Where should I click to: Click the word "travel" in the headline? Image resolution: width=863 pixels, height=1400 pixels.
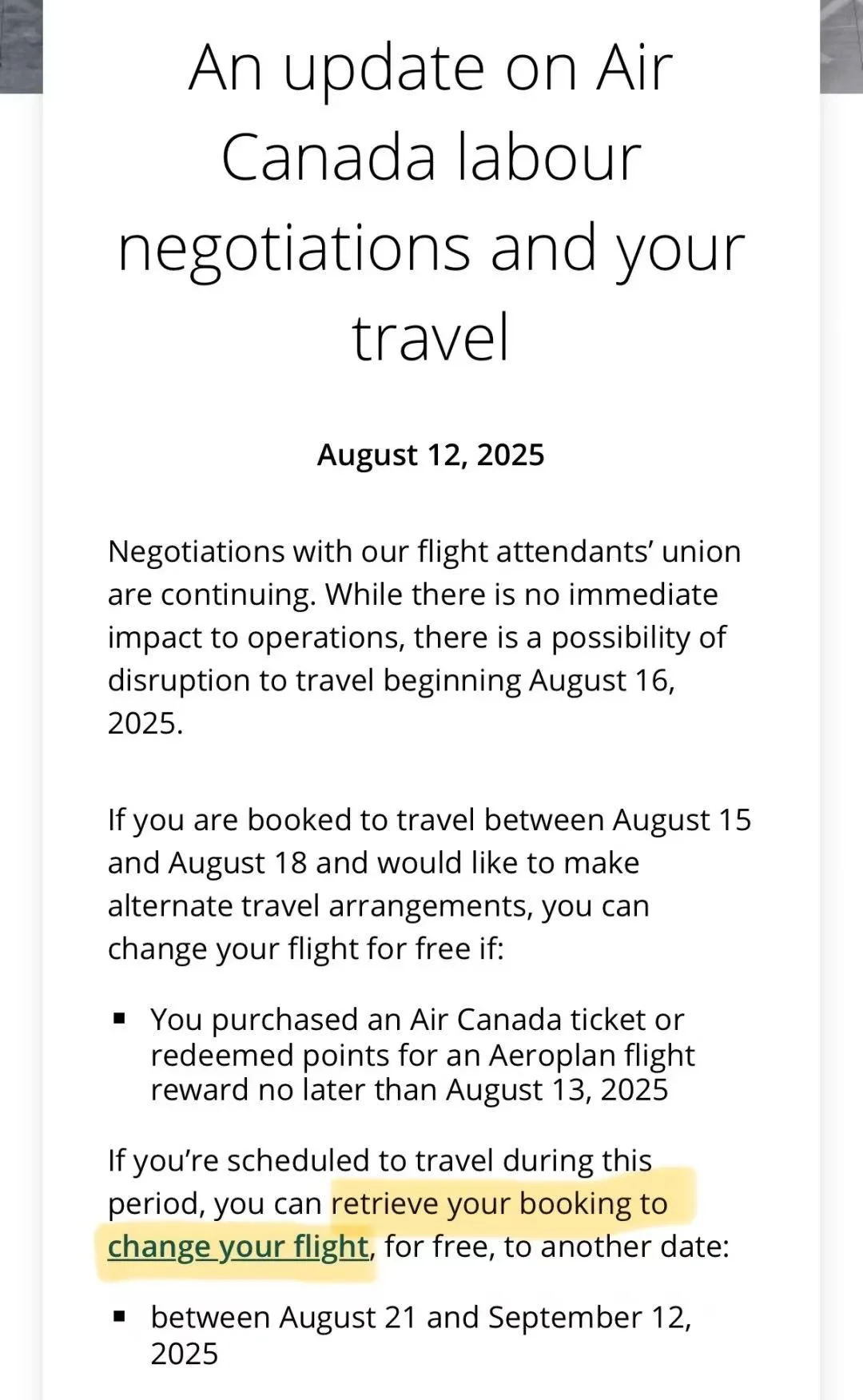(x=430, y=338)
